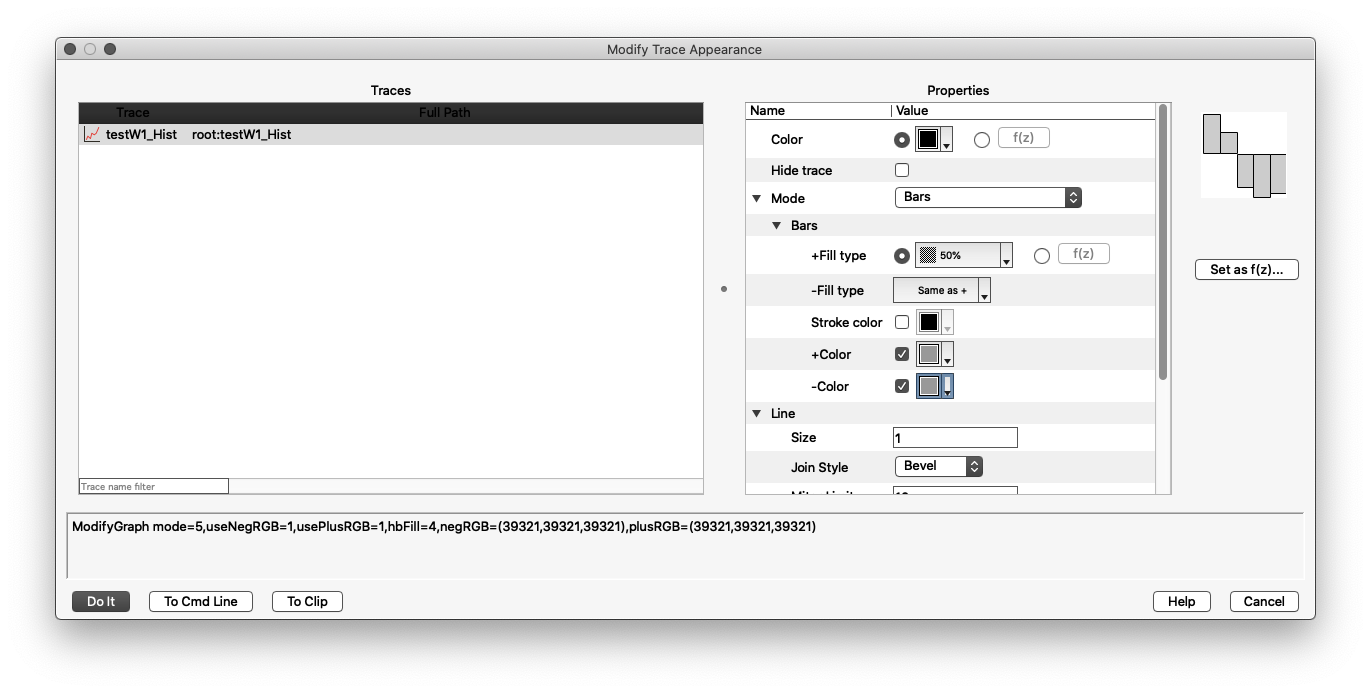The height and width of the screenshot is (693, 1371).
Task: Open the -Color gray swatch popup
Action: click(x=934, y=386)
